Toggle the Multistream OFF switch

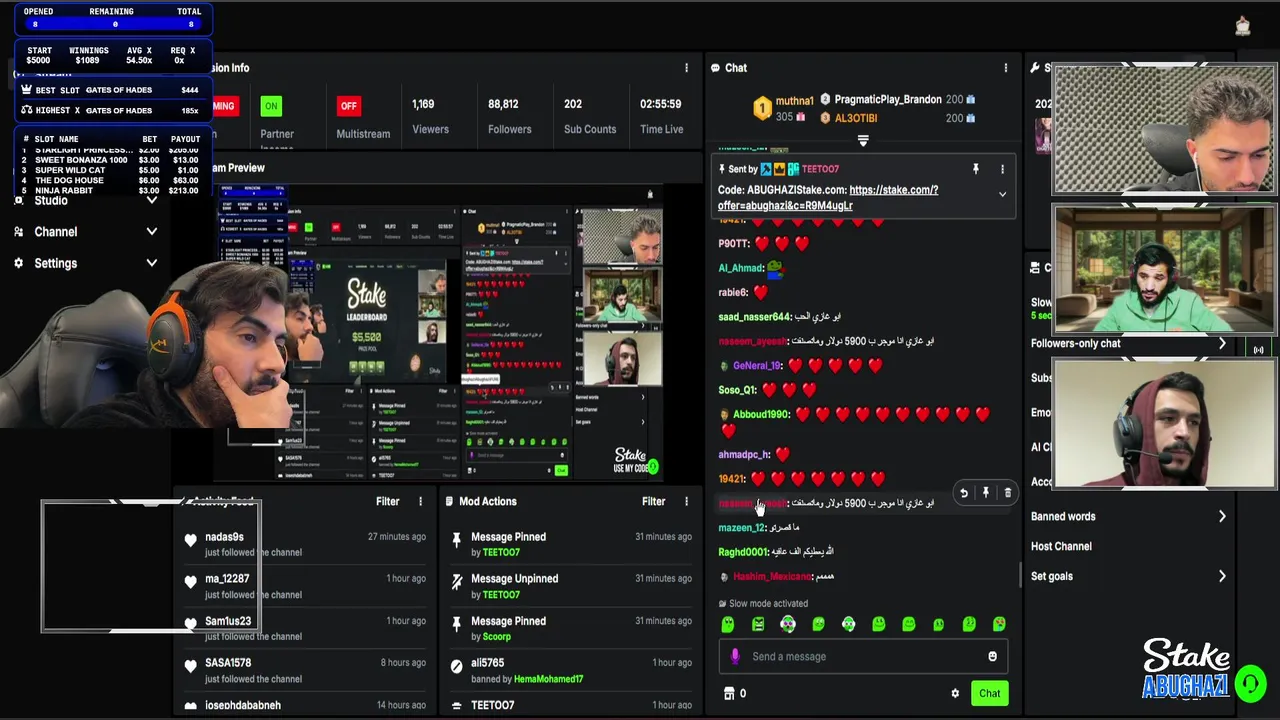coord(348,106)
